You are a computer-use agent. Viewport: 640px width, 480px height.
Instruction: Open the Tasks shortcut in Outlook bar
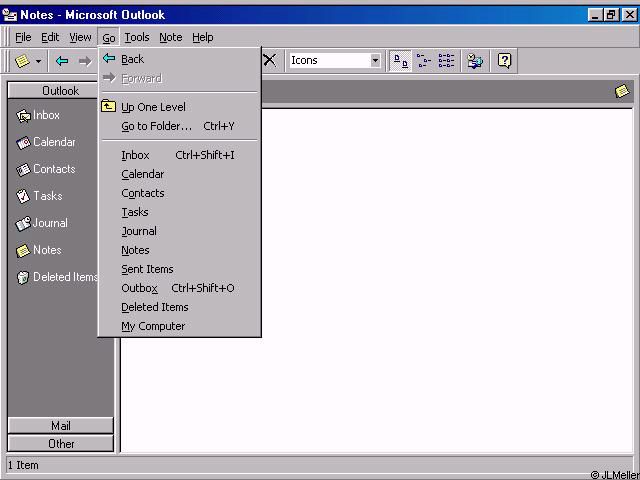pos(39,196)
